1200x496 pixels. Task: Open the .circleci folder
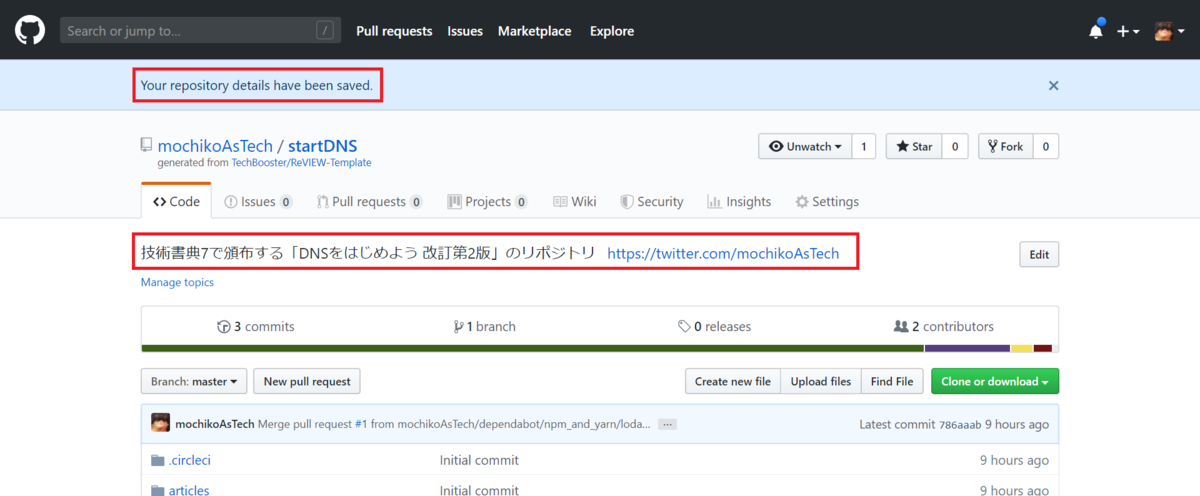[191, 460]
